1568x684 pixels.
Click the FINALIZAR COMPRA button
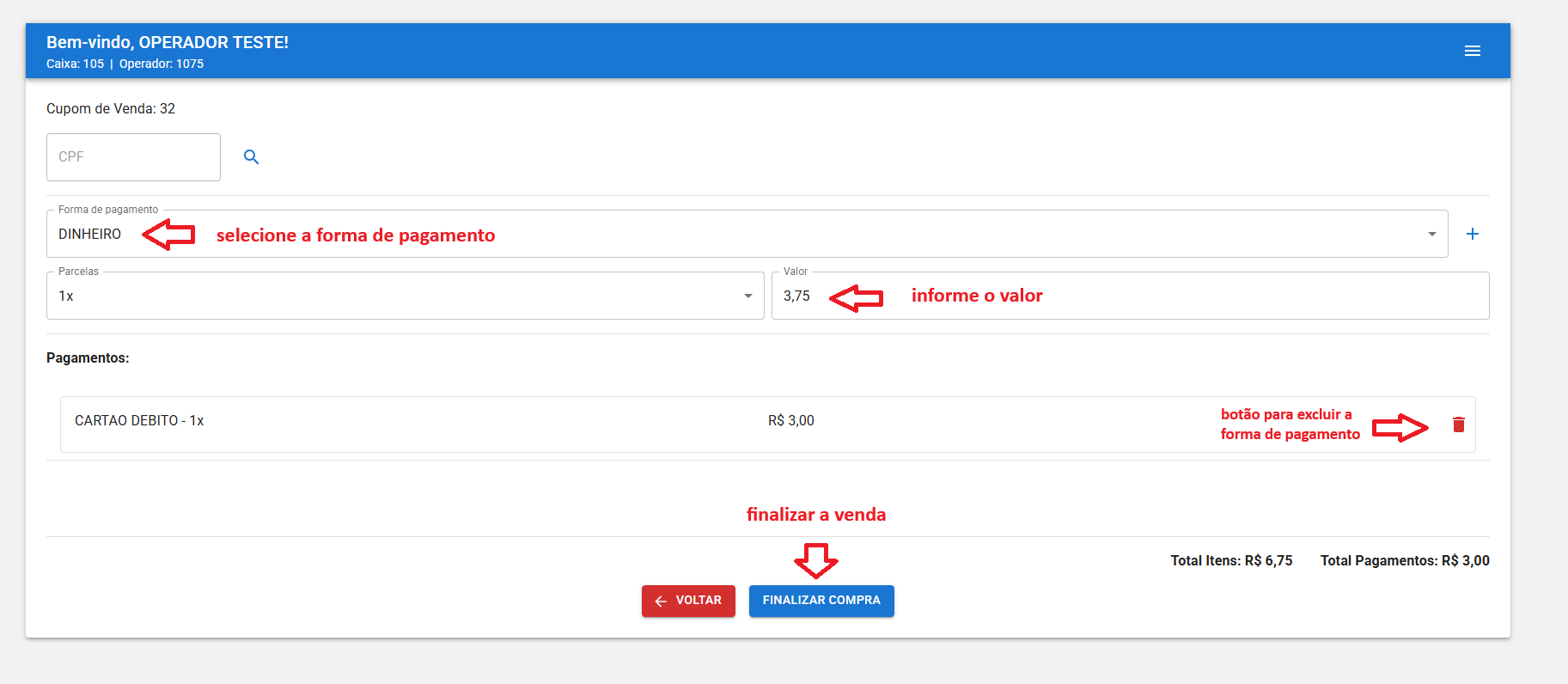tap(821, 601)
